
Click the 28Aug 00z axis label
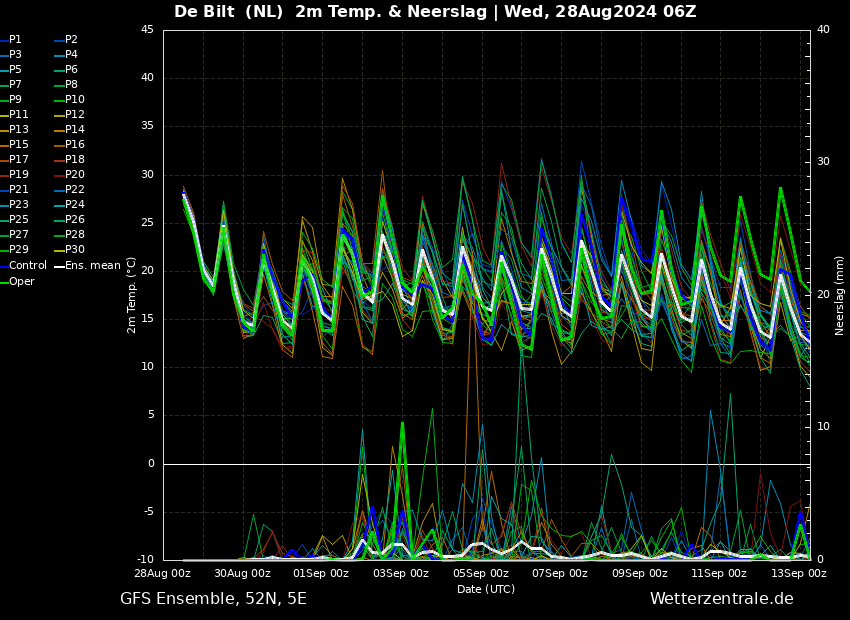click(x=163, y=573)
